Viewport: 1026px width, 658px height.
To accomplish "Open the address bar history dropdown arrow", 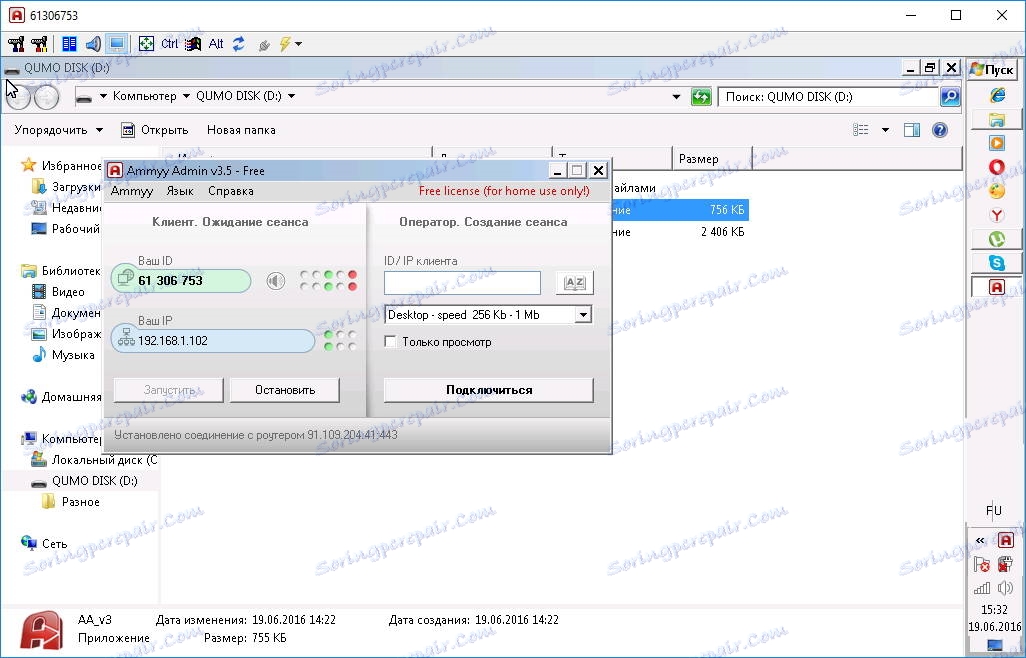I will point(677,97).
